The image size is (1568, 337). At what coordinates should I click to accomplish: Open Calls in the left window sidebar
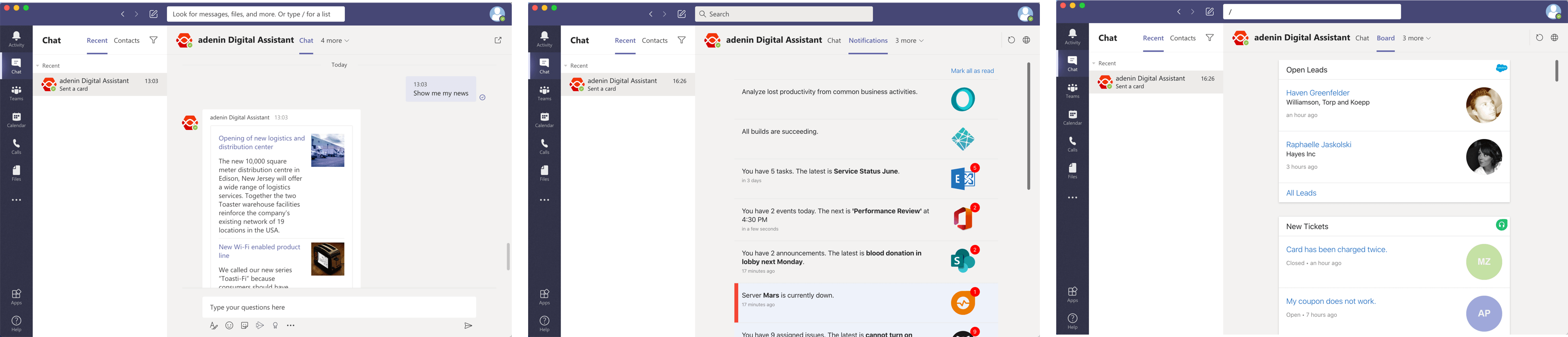point(16,147)
